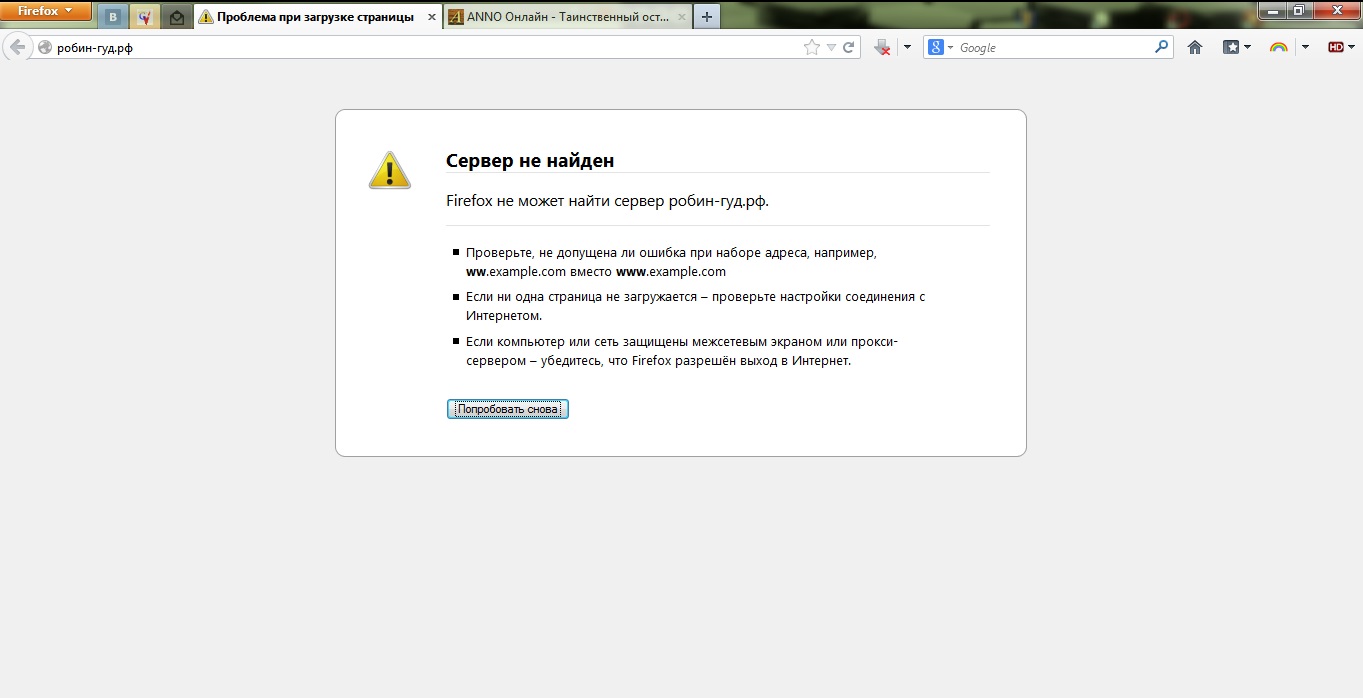
Task: Open the bookmarks menu button
Action: pos(1237,47)
